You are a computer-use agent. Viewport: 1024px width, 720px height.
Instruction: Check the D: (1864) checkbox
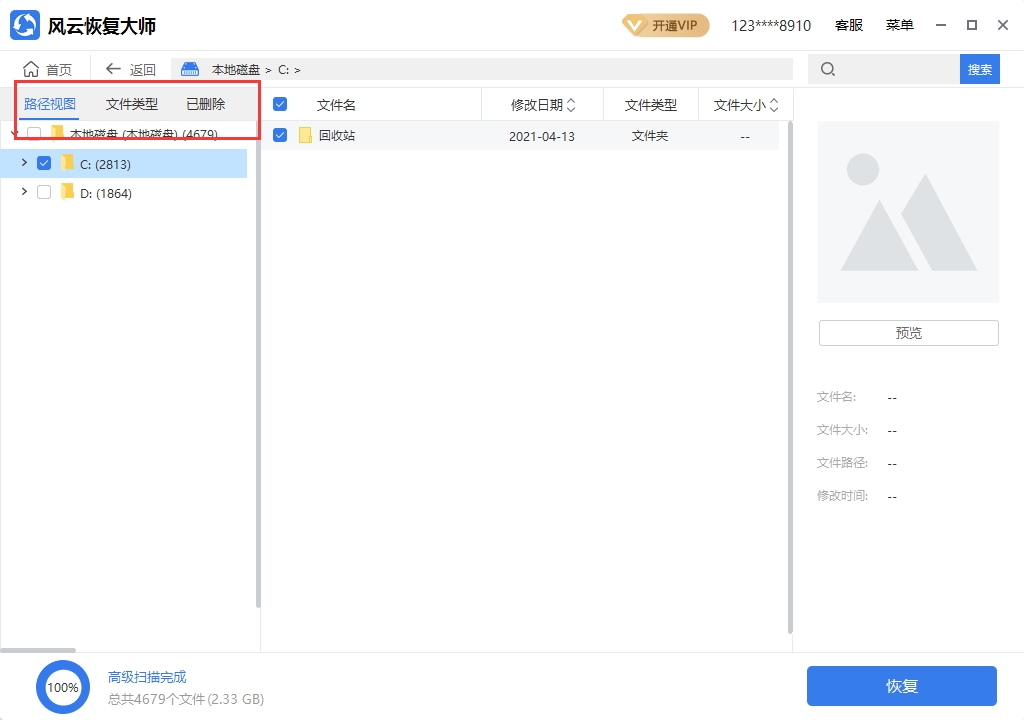pyautogui.click(x=44, y=193)
